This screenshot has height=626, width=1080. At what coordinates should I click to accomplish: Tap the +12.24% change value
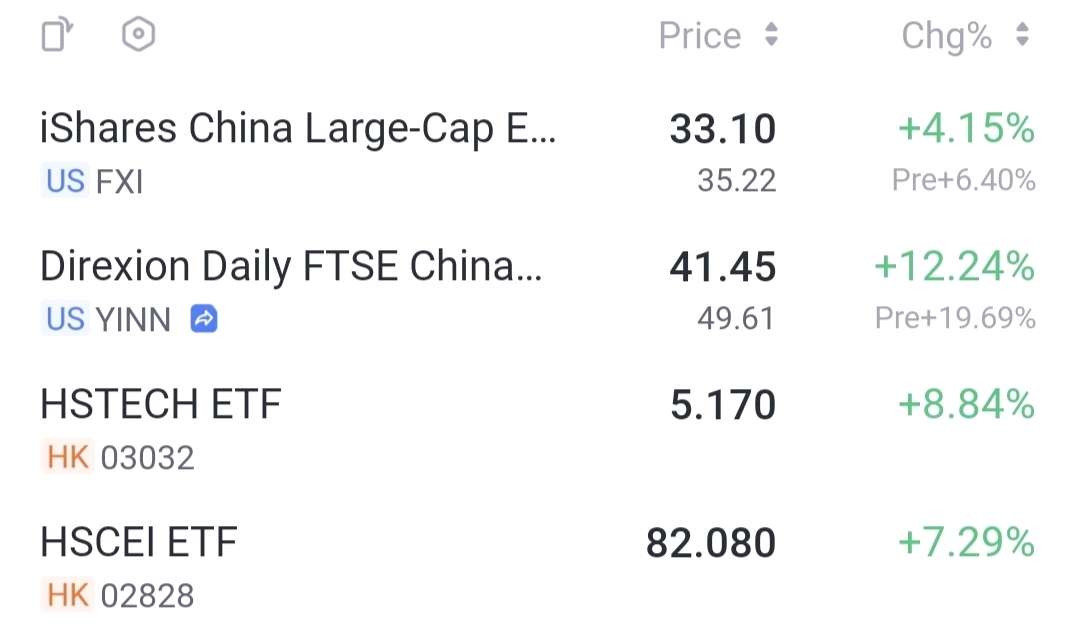point(955,267)
